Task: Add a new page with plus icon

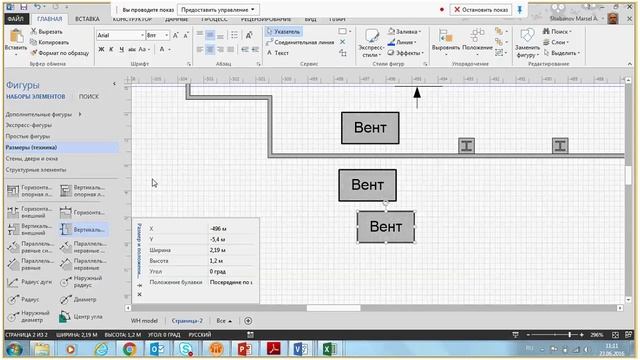Action: pos(248,321)
